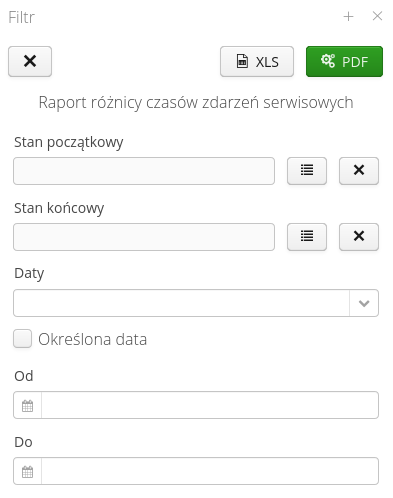Enable the Określona data checkbox
This screenshot has width=393, height=498.
click(22, 339)
